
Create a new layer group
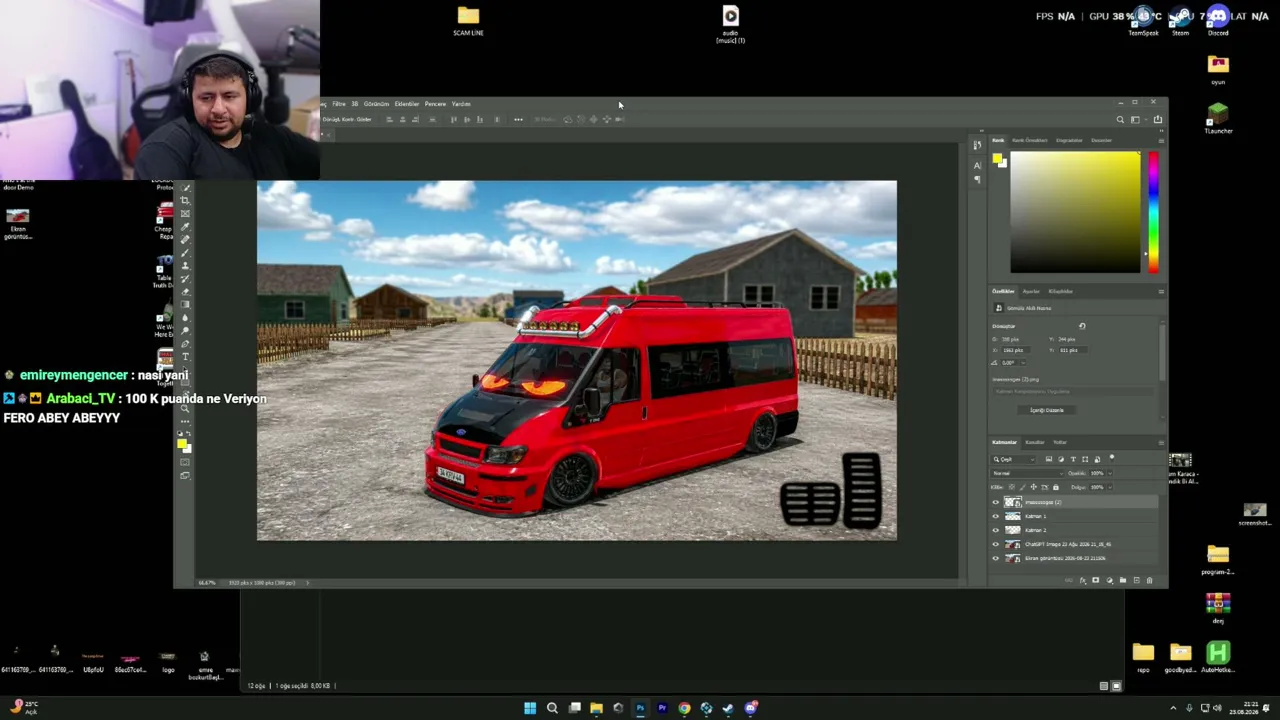coord(1122,580)
